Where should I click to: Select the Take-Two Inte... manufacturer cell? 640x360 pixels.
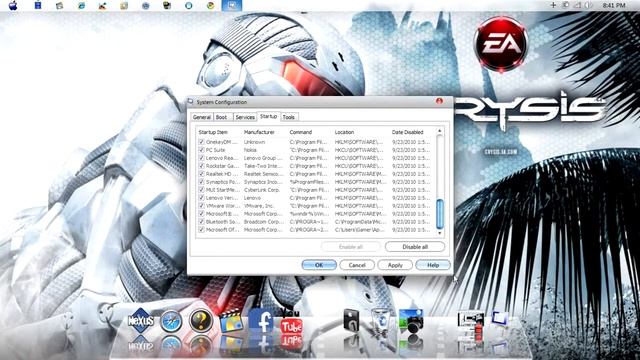coord(263,166)
